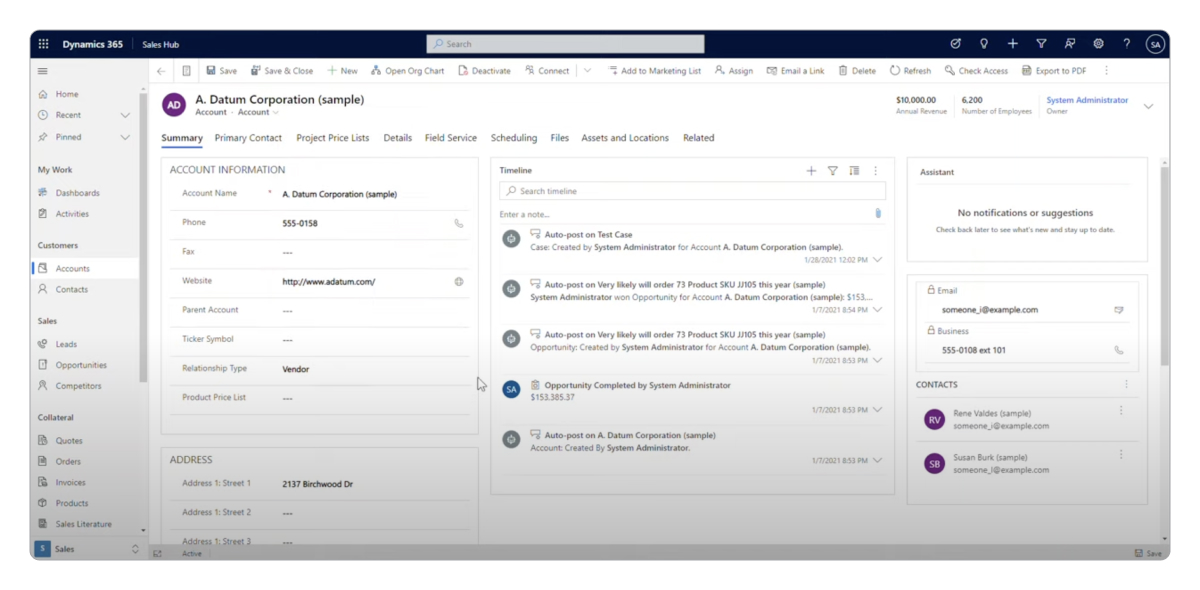Click the email icon beside someone_i@example.com
The height and width of the screenshot is (590, 1200).
[1119, 310]
